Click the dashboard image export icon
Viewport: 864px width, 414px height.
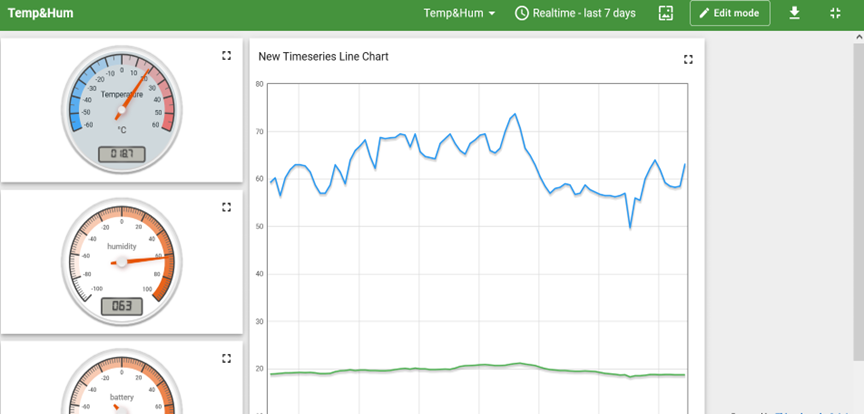point(666,13)
